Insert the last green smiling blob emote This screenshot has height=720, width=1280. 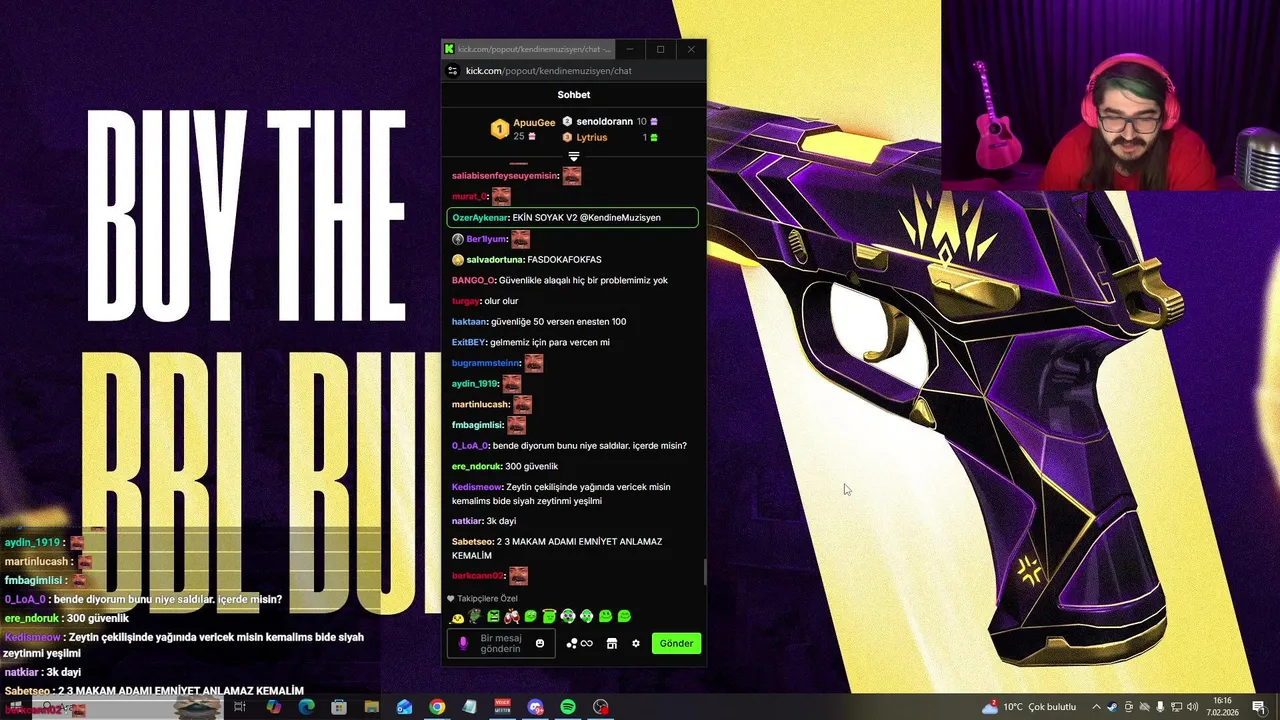click(x=624, y=616)
